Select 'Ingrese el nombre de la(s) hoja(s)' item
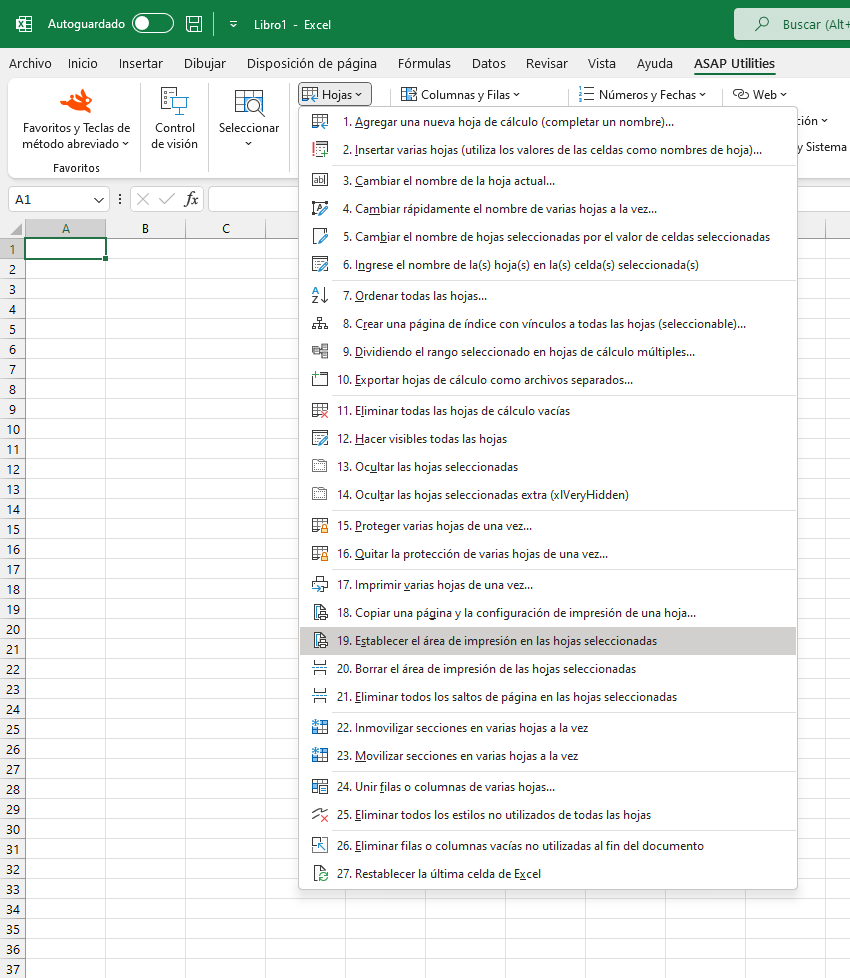Screen dimensions: 850x978 [x=548, y=264]
